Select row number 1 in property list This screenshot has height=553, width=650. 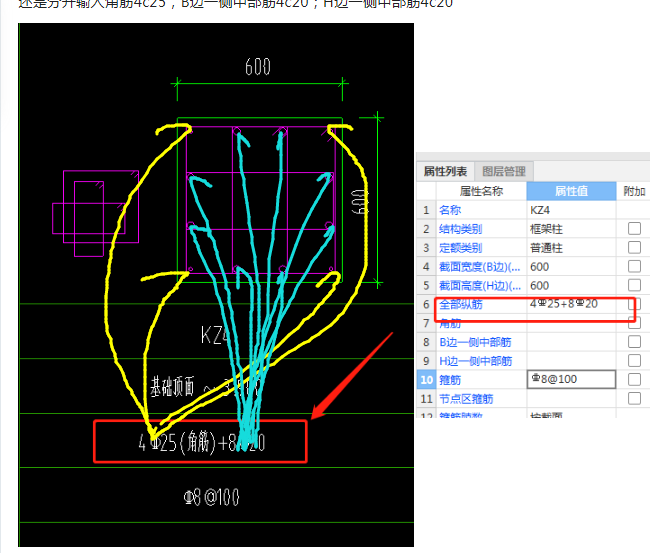(426, 210)
